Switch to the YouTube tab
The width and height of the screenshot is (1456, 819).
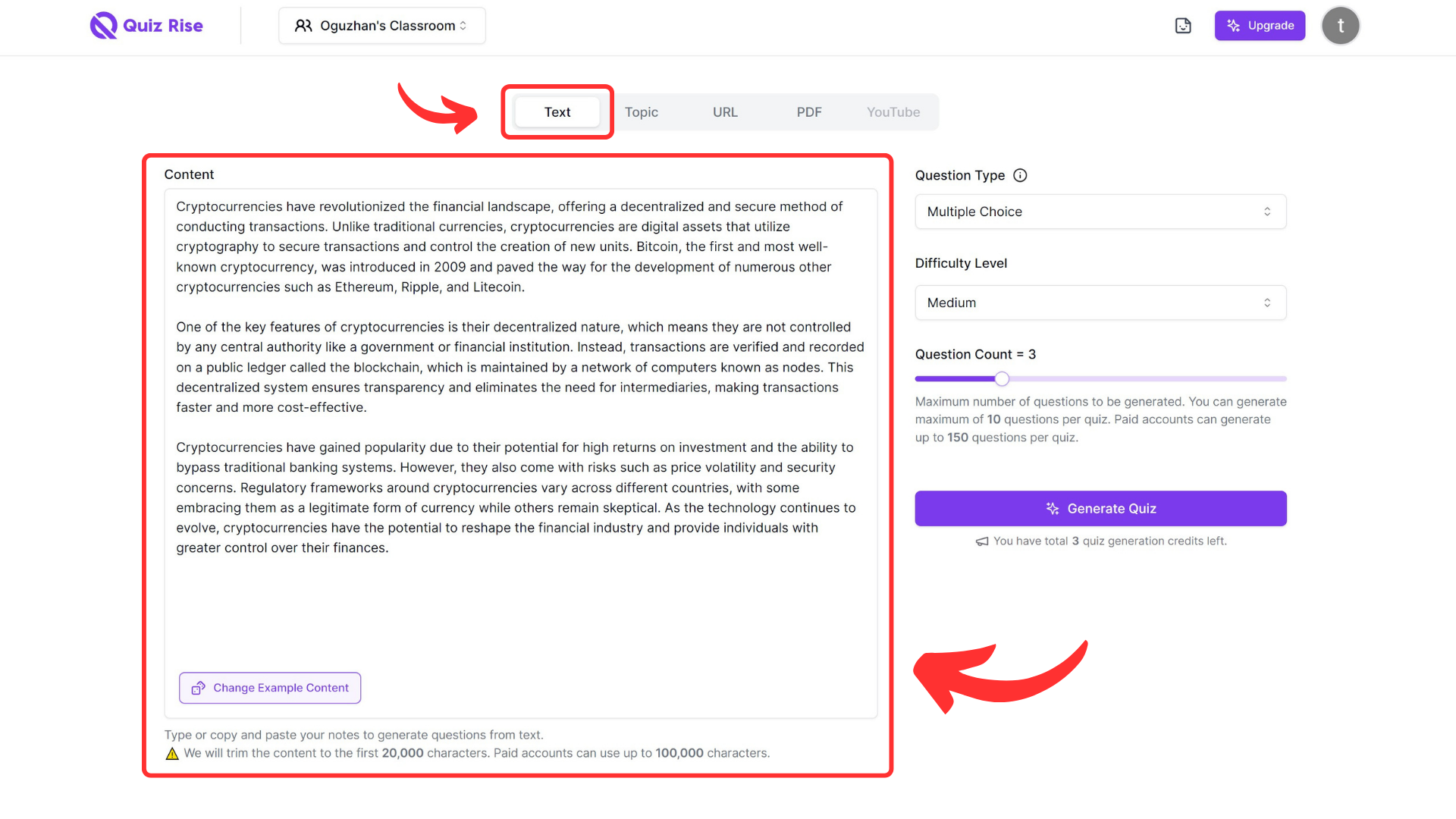click(x=892, y=112)
